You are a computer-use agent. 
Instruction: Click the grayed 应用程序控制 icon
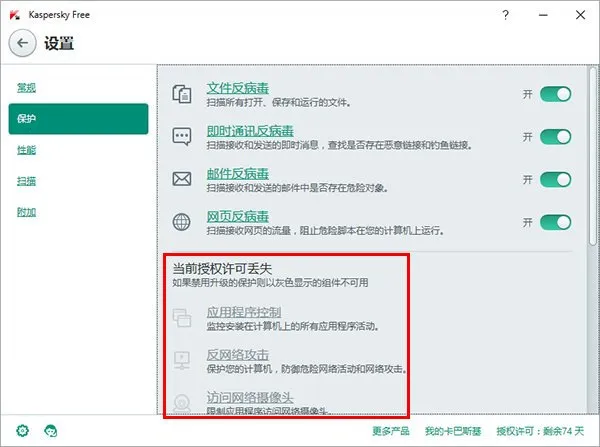point(182,318)
